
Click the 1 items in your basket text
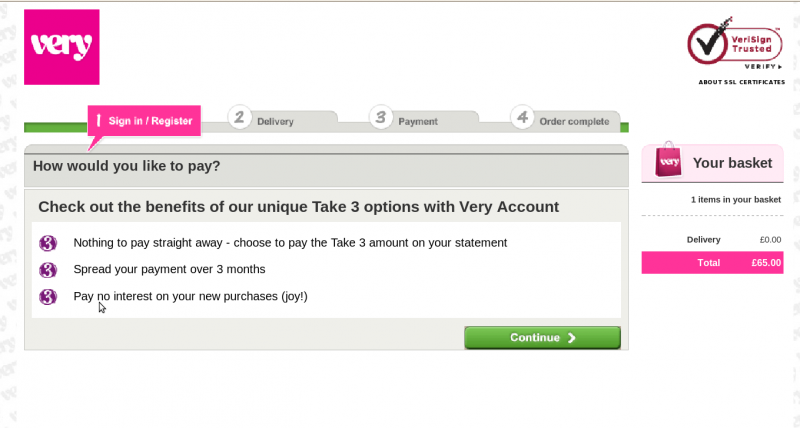(736, 199)
